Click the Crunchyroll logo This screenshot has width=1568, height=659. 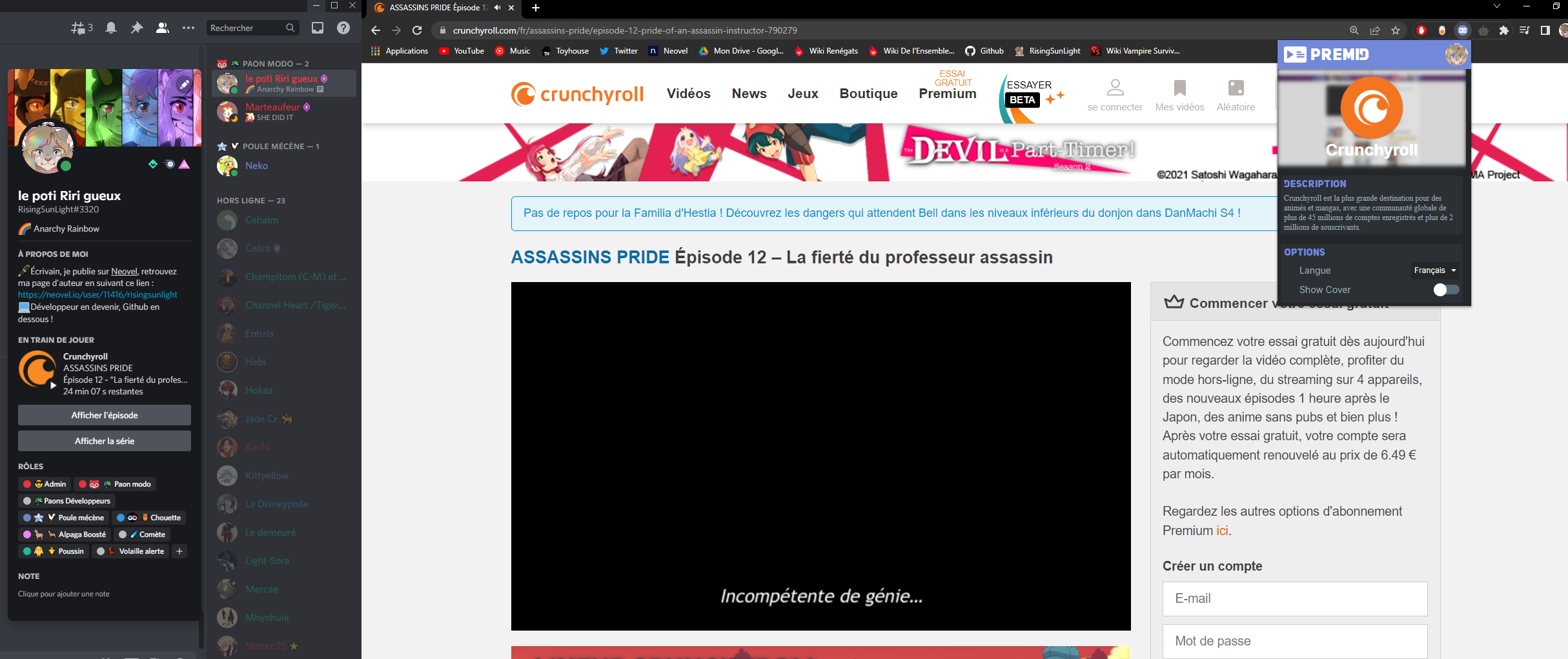click(x=576, y=94)
